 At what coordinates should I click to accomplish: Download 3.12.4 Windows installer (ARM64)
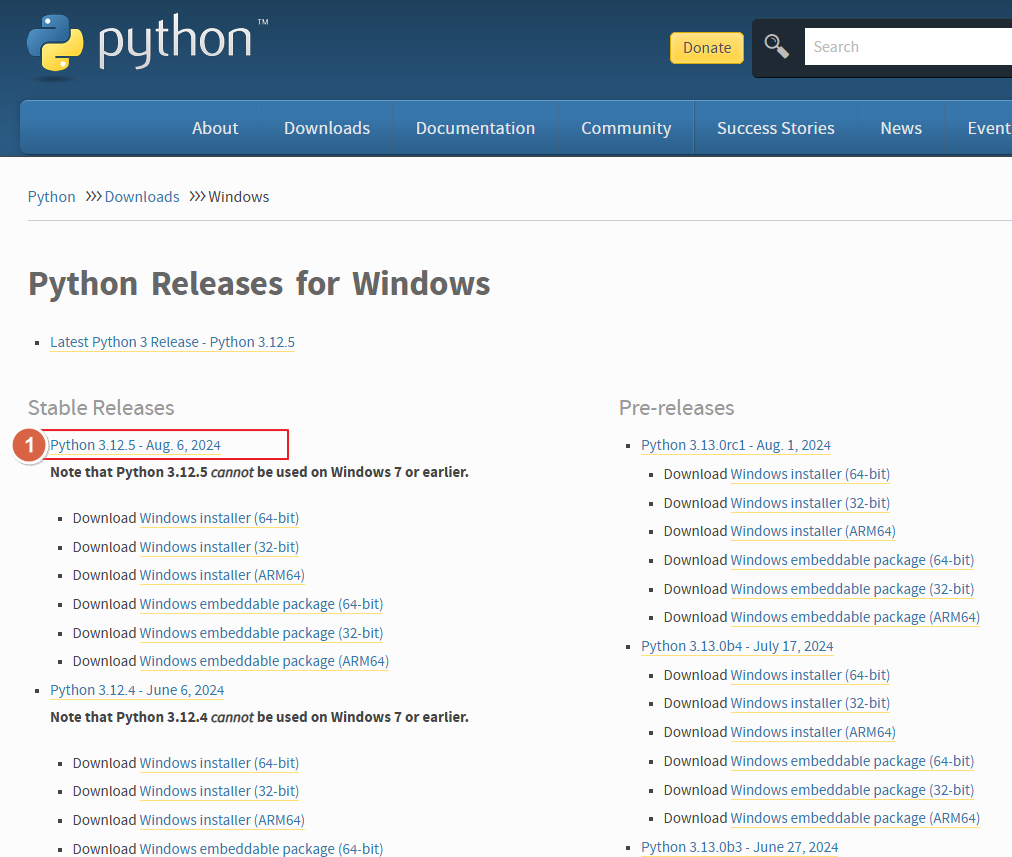[x=222, y=820]
